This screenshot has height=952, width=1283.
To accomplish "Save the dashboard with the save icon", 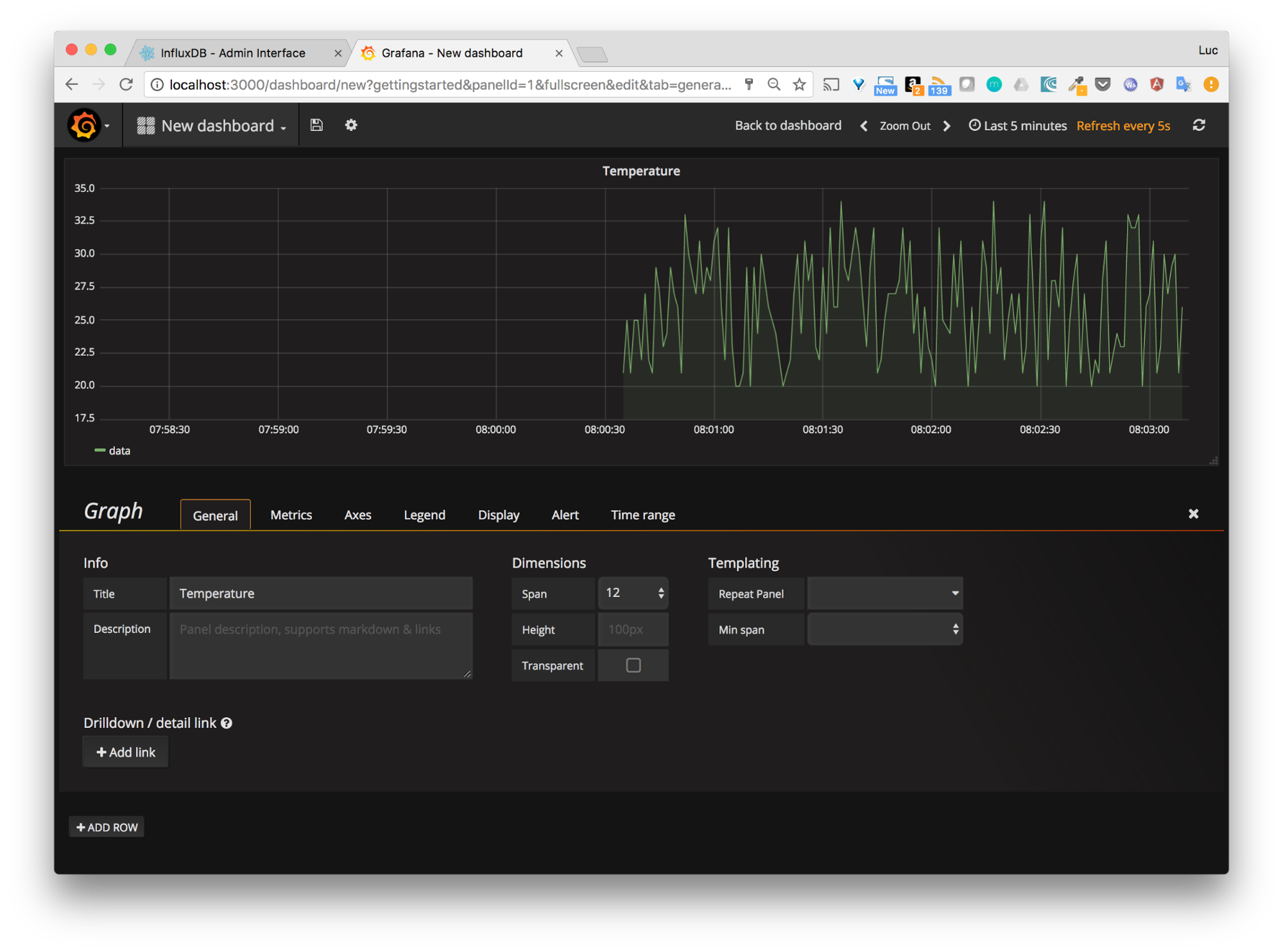I will click(316, 125).
